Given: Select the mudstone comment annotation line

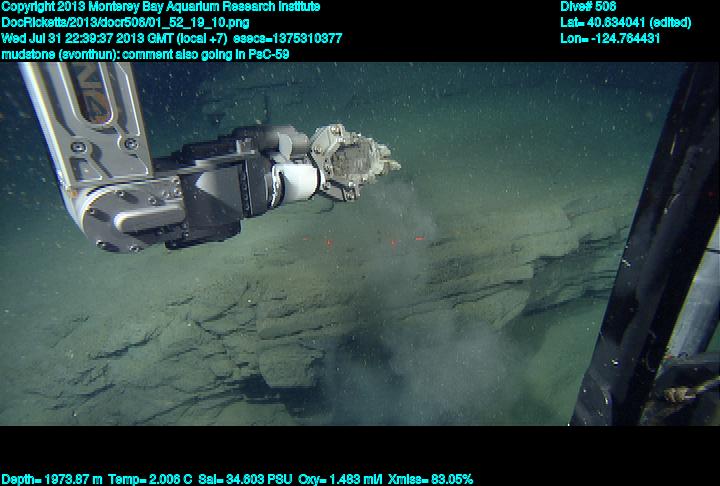Looking at the screenshot, I should pyautogui.click(x=145, y=54).
